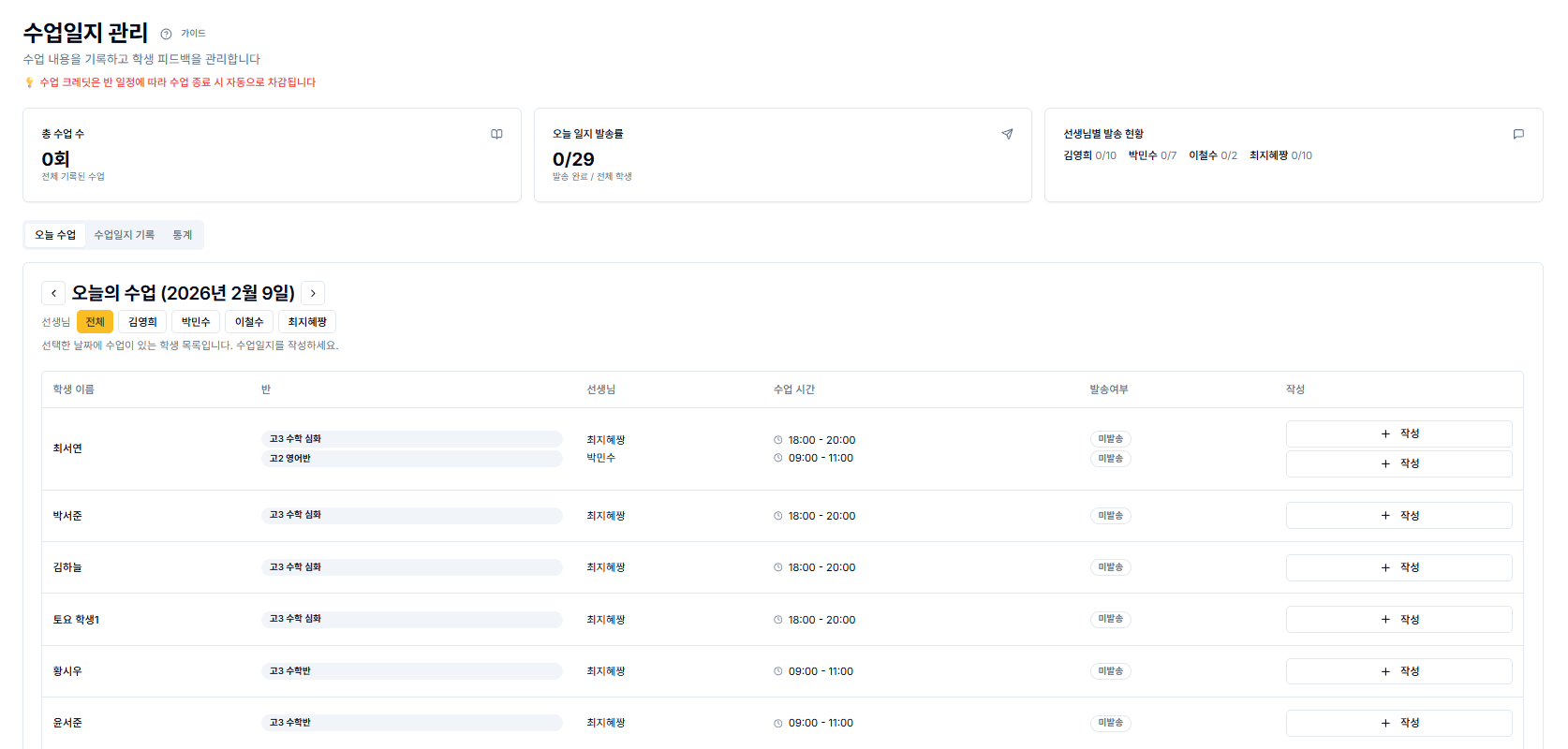The image size is (1568, 749).
Task: Click 고2 영어반 class tag for 최서연
Action: [x=290, y=459]
